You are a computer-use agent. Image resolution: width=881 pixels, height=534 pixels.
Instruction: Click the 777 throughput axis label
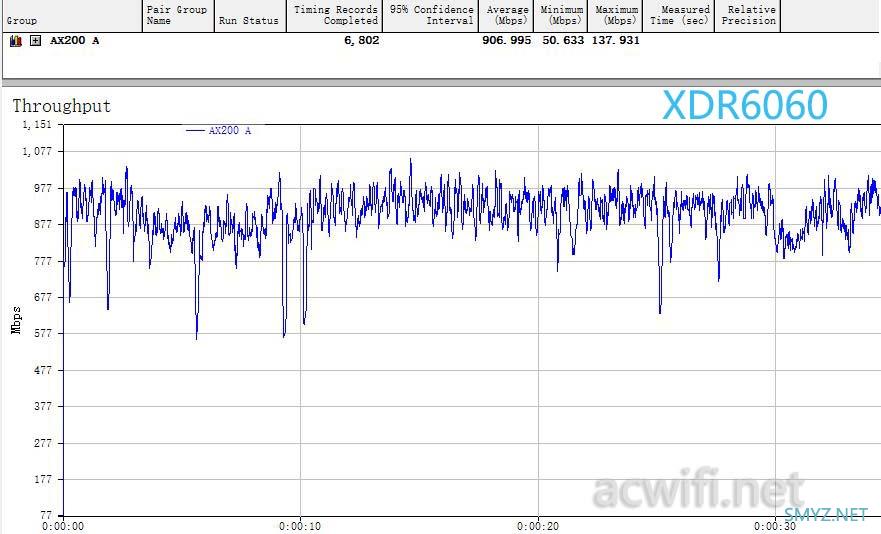[42, 261]
